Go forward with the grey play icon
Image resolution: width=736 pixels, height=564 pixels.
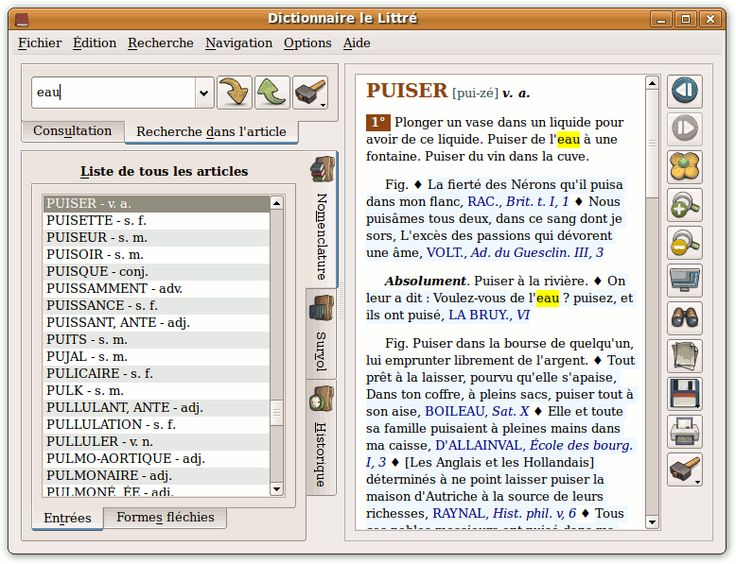coord(685,129)
